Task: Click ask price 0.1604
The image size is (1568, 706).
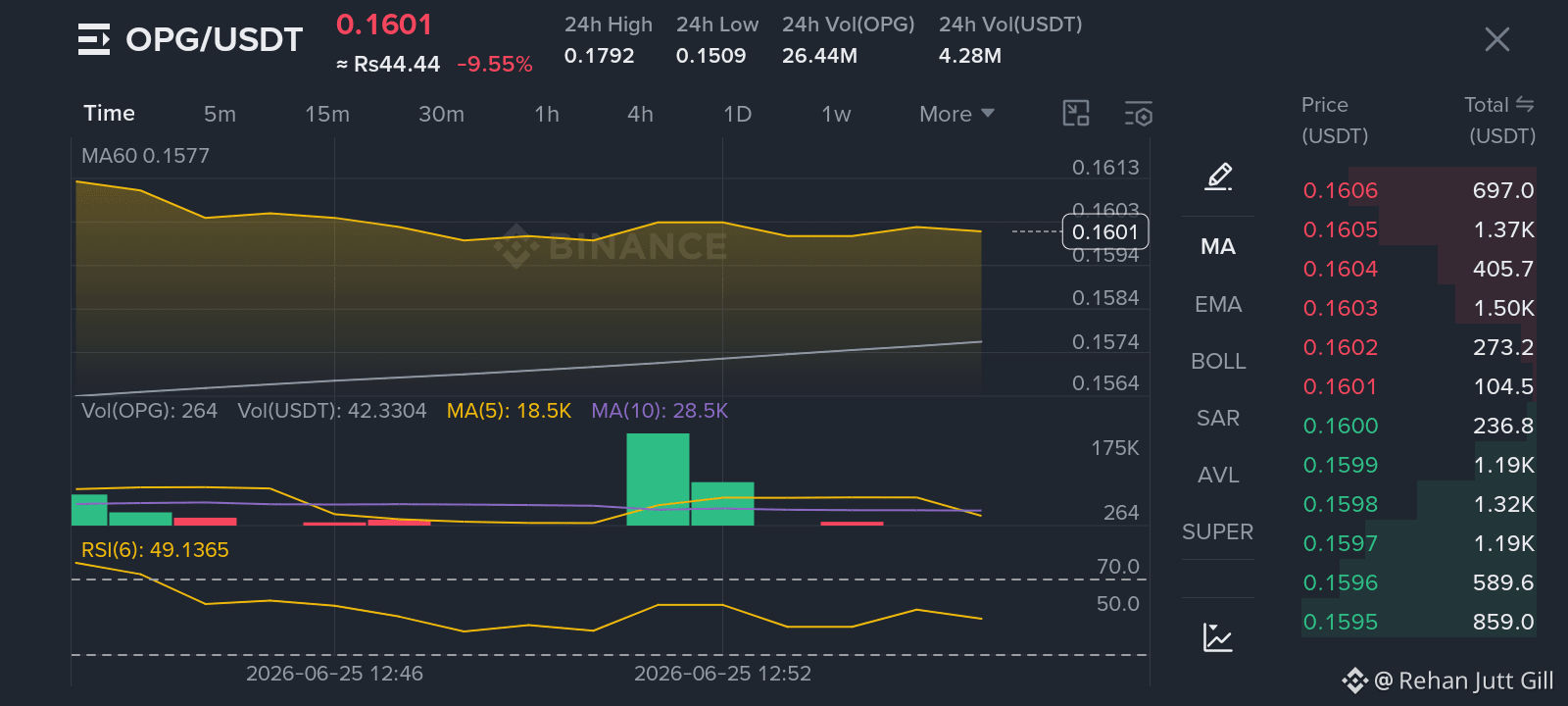Action: [1340, 269]
